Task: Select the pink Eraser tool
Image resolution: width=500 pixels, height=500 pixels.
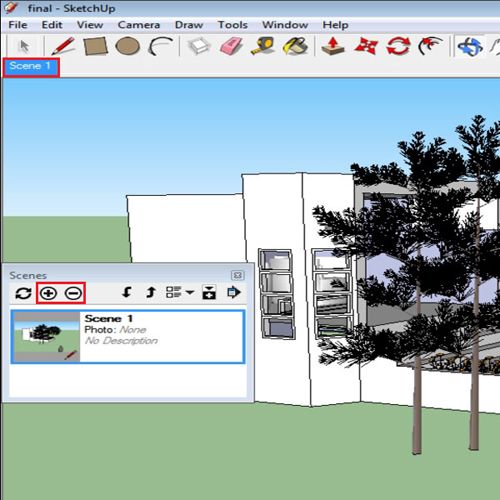Action: click(231, 46)
